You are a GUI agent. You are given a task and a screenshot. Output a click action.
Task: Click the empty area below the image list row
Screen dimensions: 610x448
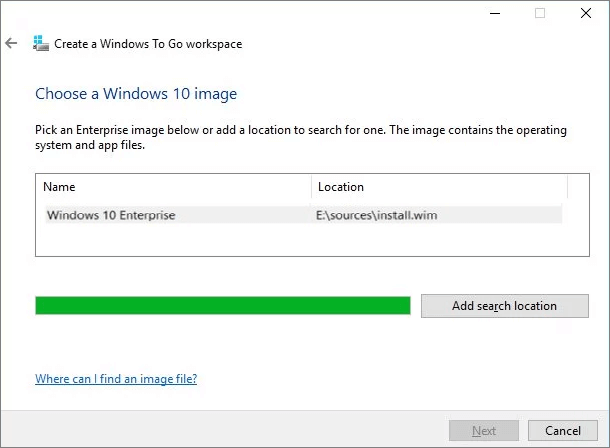coord(300,242)
